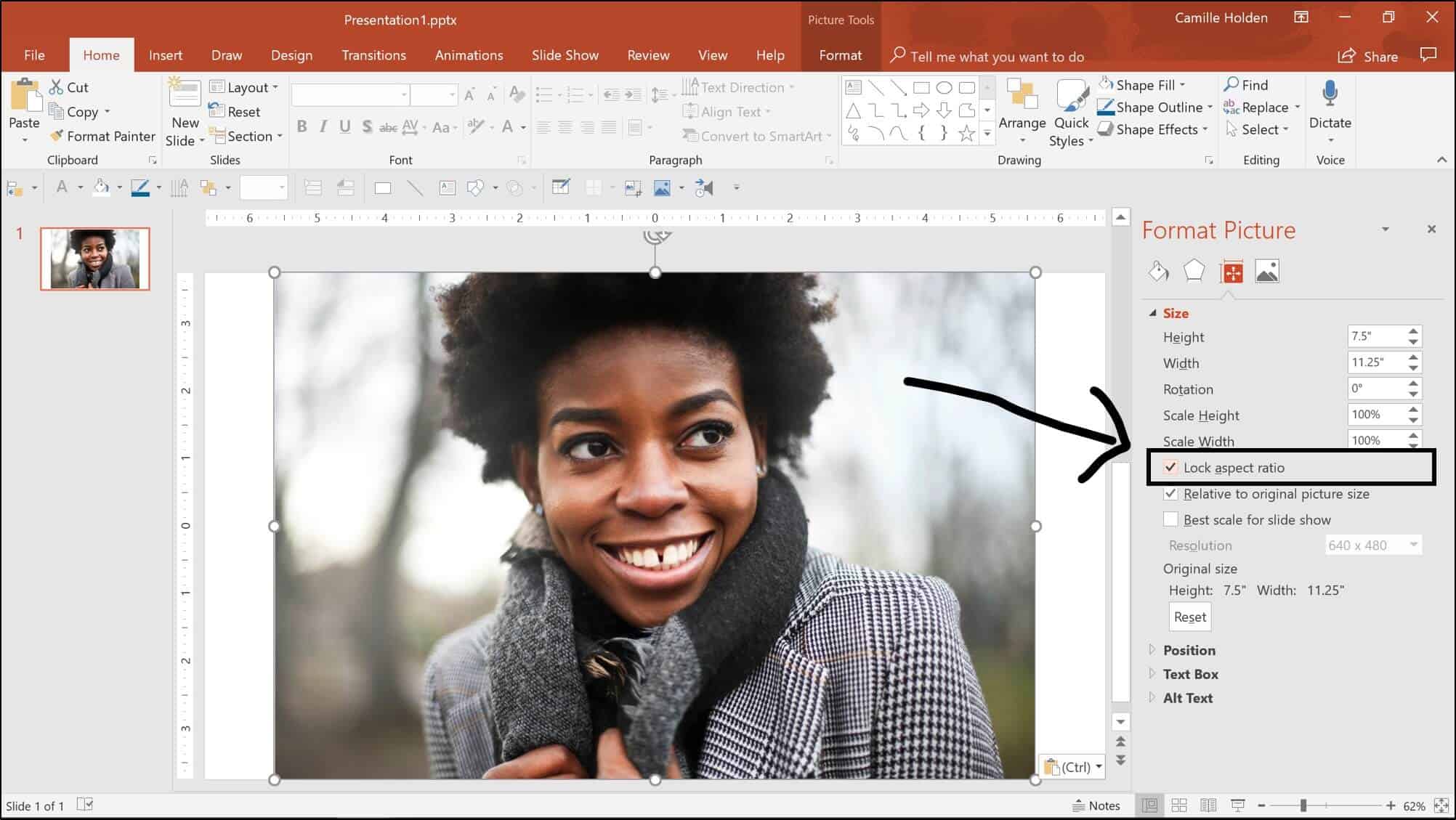Enable Best scale for slide show
The width and height of the screenshot is (1456, 820).
(x=1170, y=519)
